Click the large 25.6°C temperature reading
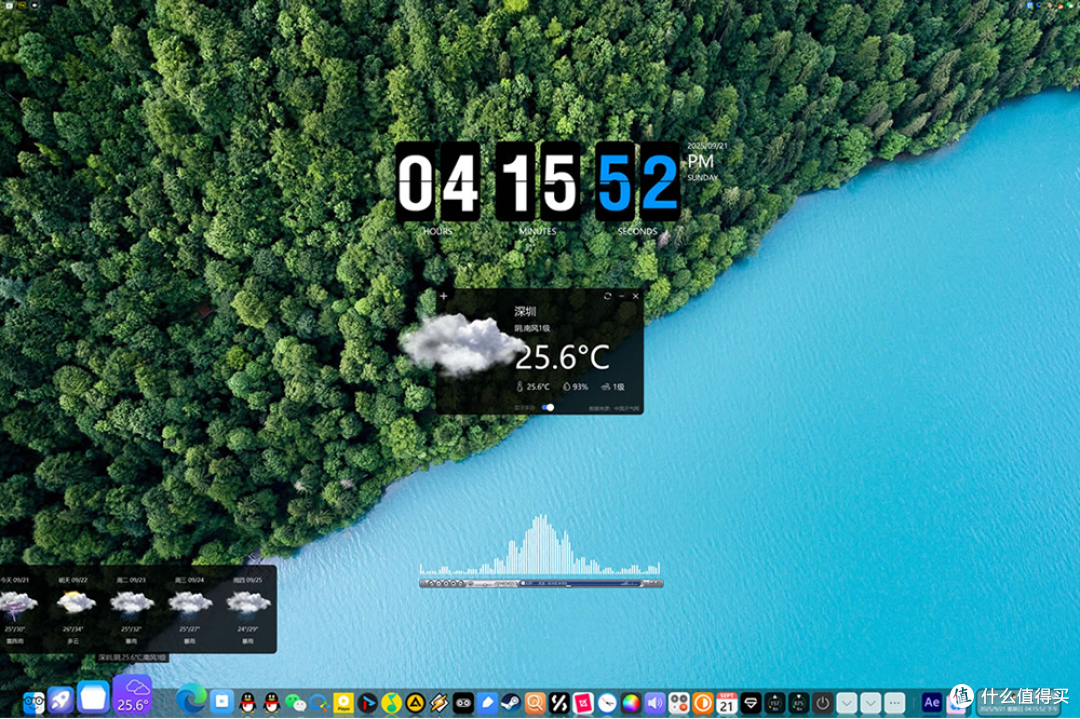1080x719 pixels. [562, 357]
